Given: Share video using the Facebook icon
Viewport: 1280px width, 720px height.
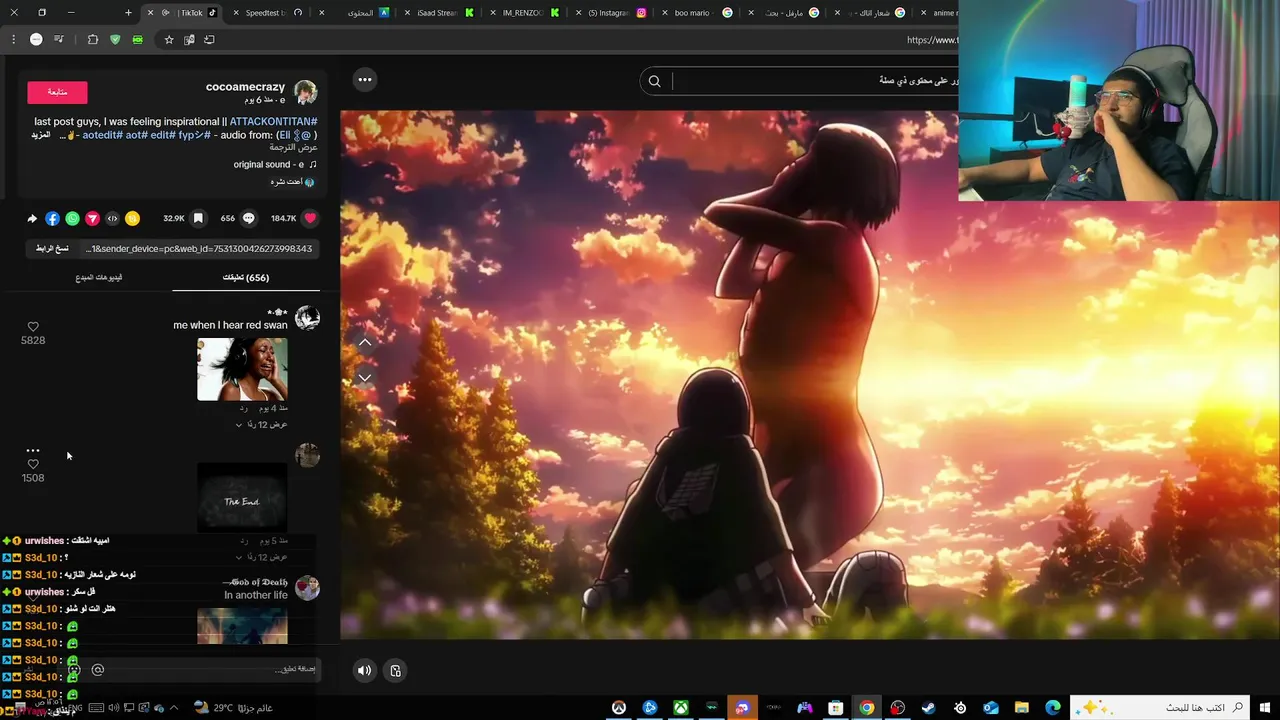Looking at the screenshot, I should pyautogui.click(x=52, y=218).
